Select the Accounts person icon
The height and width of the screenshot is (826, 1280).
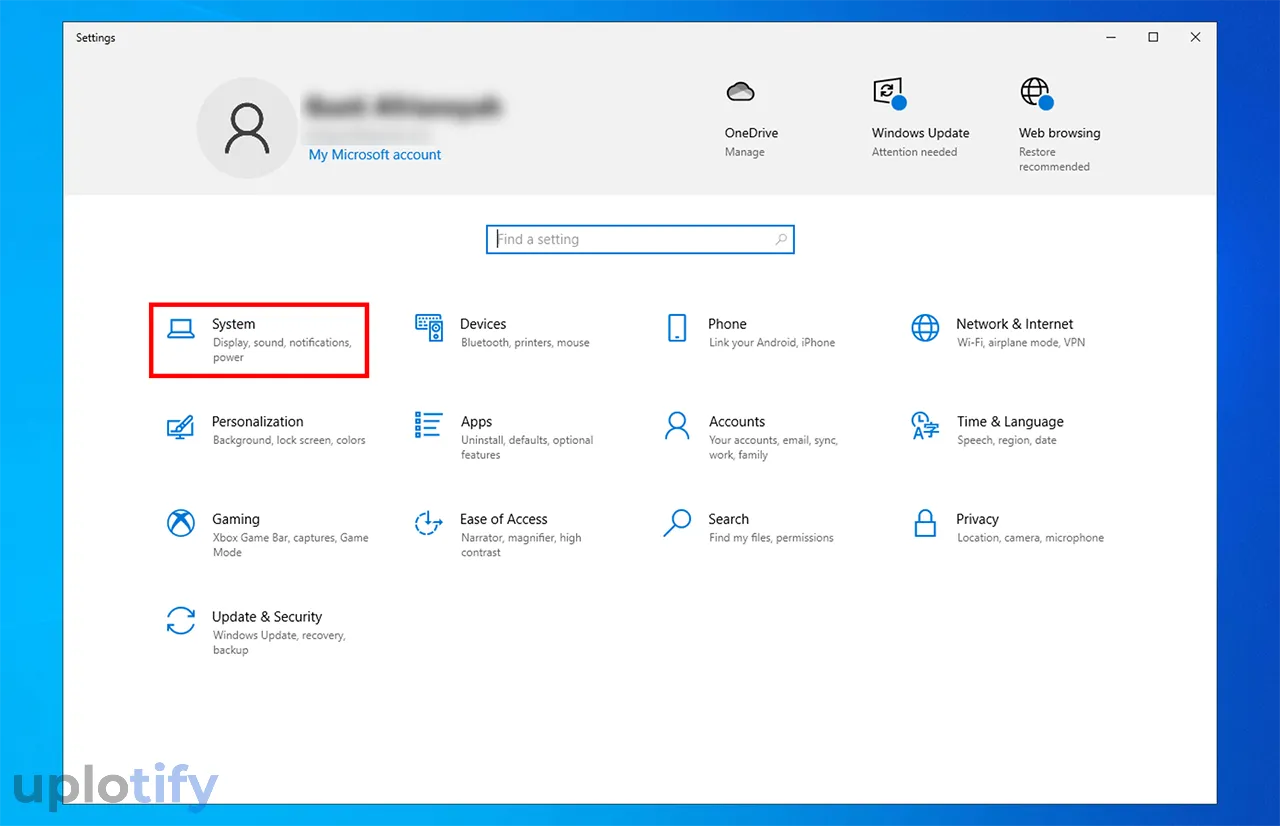[677, 425]
